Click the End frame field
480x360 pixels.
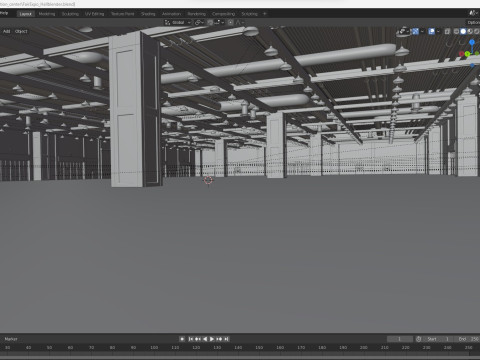pos(468,339)
